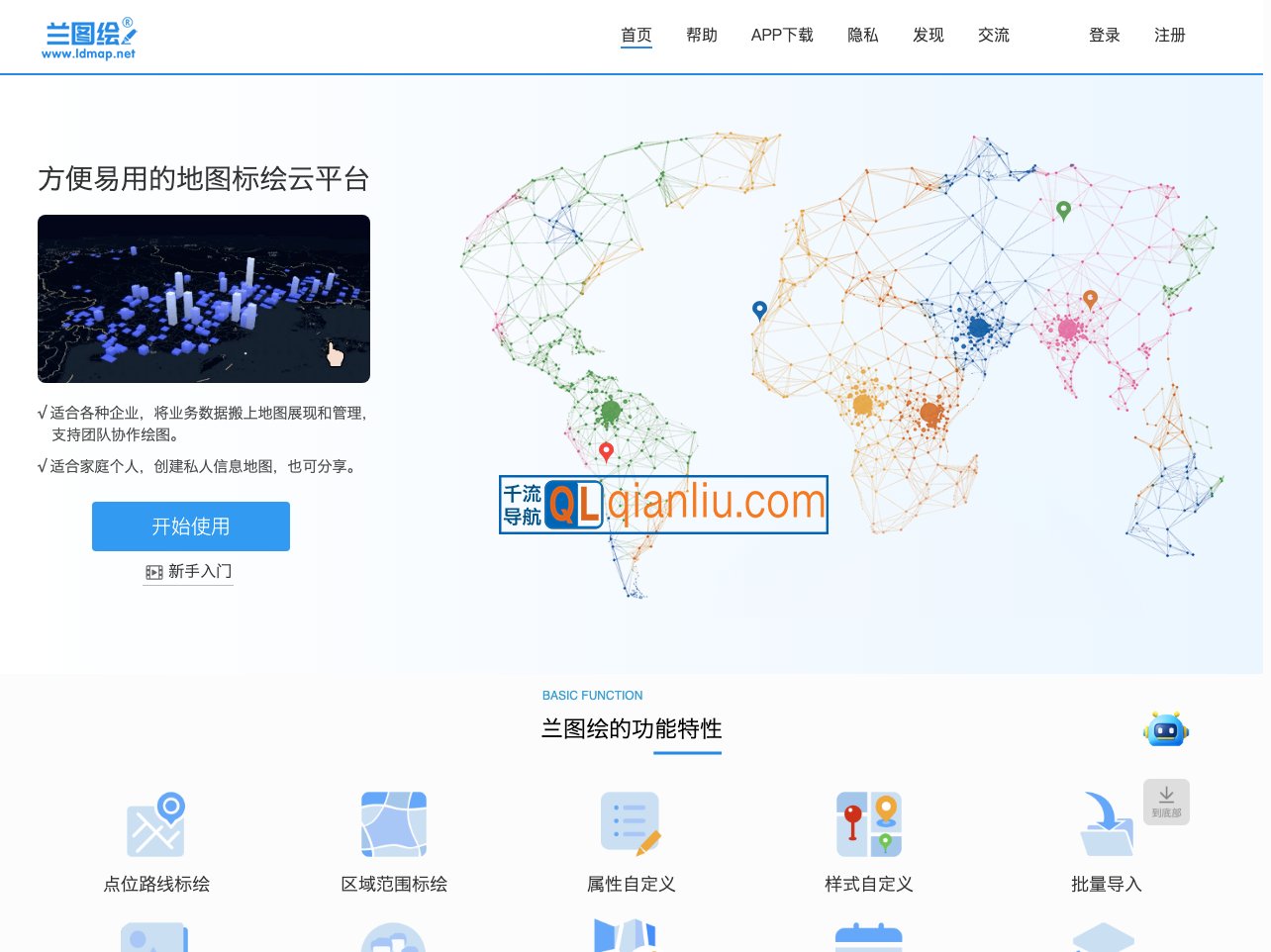Open the 注册 registration link
Image resolution: width=1271 pixels, height=952 pixels.
(1169, 35)
